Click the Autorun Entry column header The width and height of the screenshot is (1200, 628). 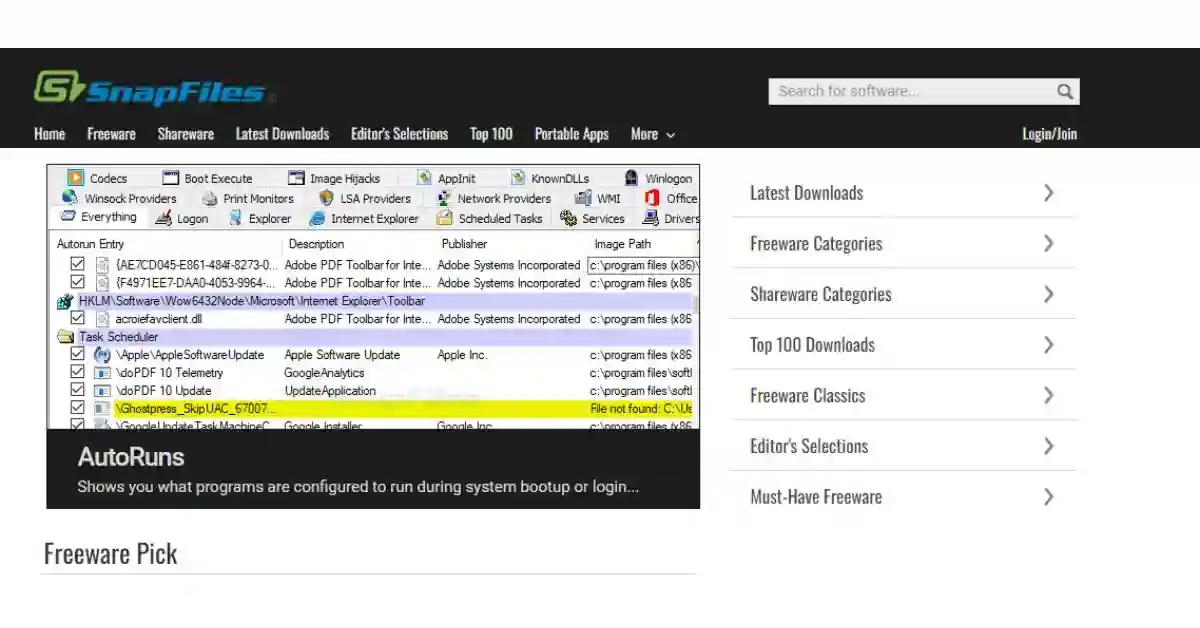point(91,244)
